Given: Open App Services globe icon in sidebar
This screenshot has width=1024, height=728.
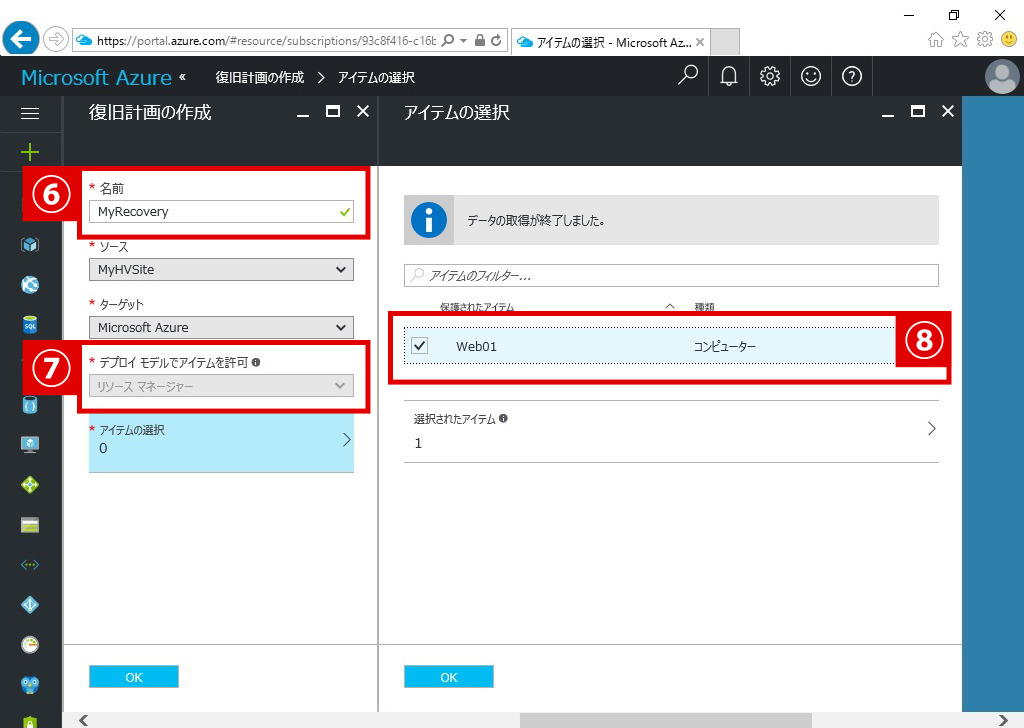Looking at the screenshot, I should click(30, 285).
